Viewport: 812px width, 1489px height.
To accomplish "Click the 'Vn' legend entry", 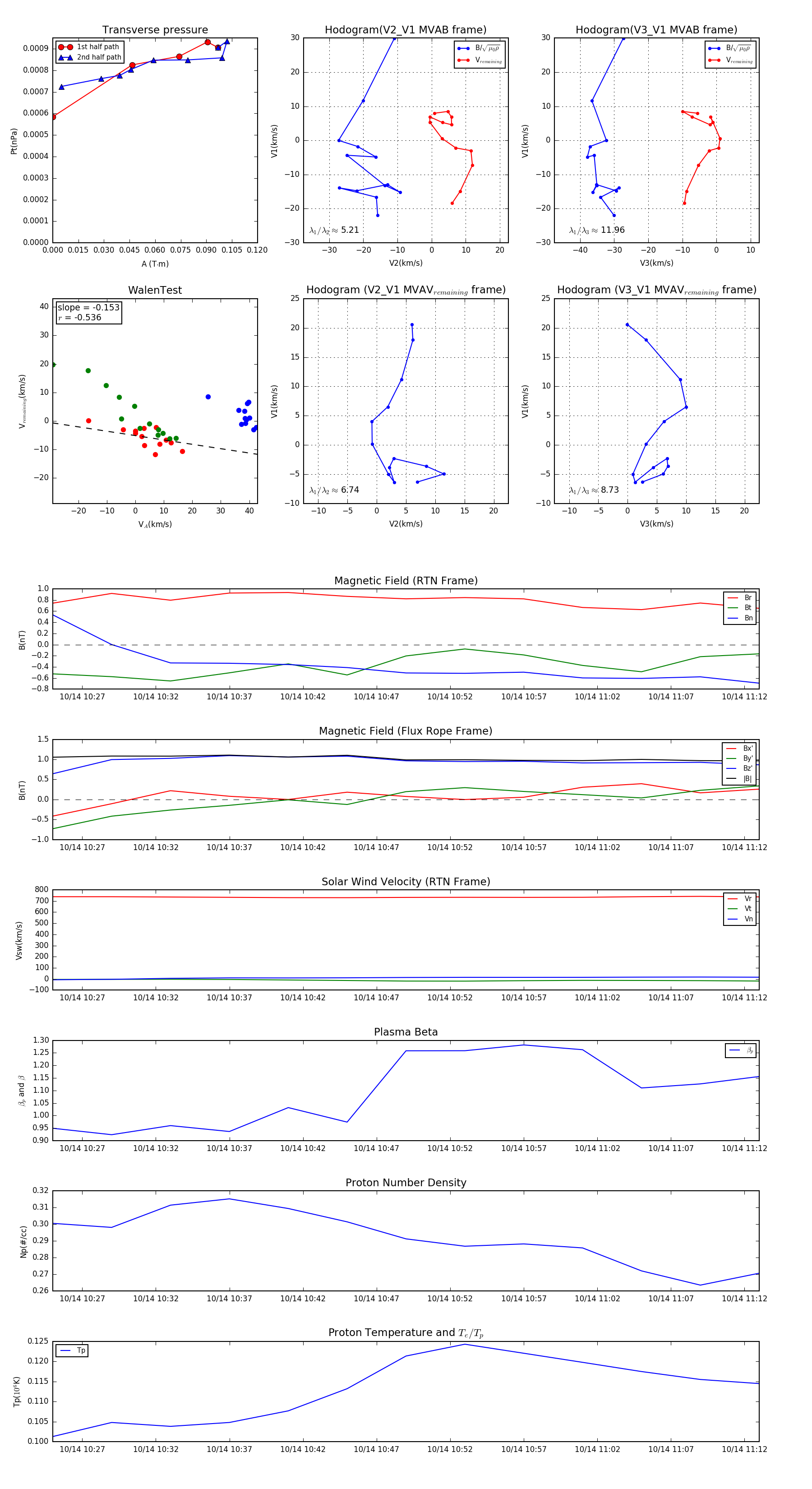I will (x=740, y=919).
